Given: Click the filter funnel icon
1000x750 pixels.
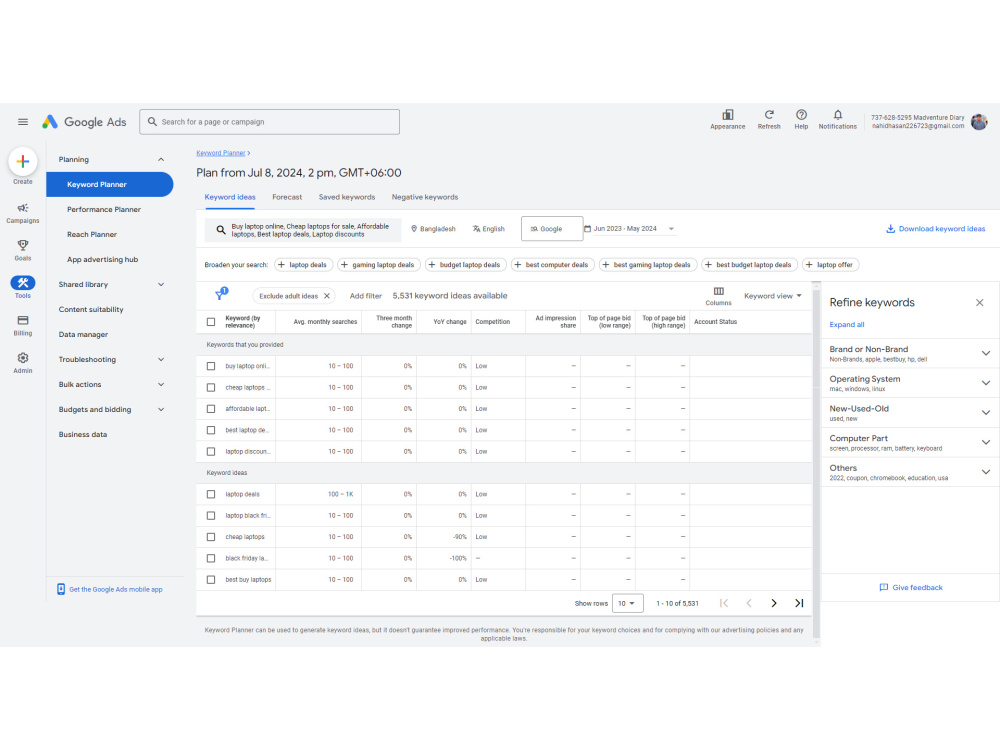Looking at the screenshot, I should [x=221, y=294].
